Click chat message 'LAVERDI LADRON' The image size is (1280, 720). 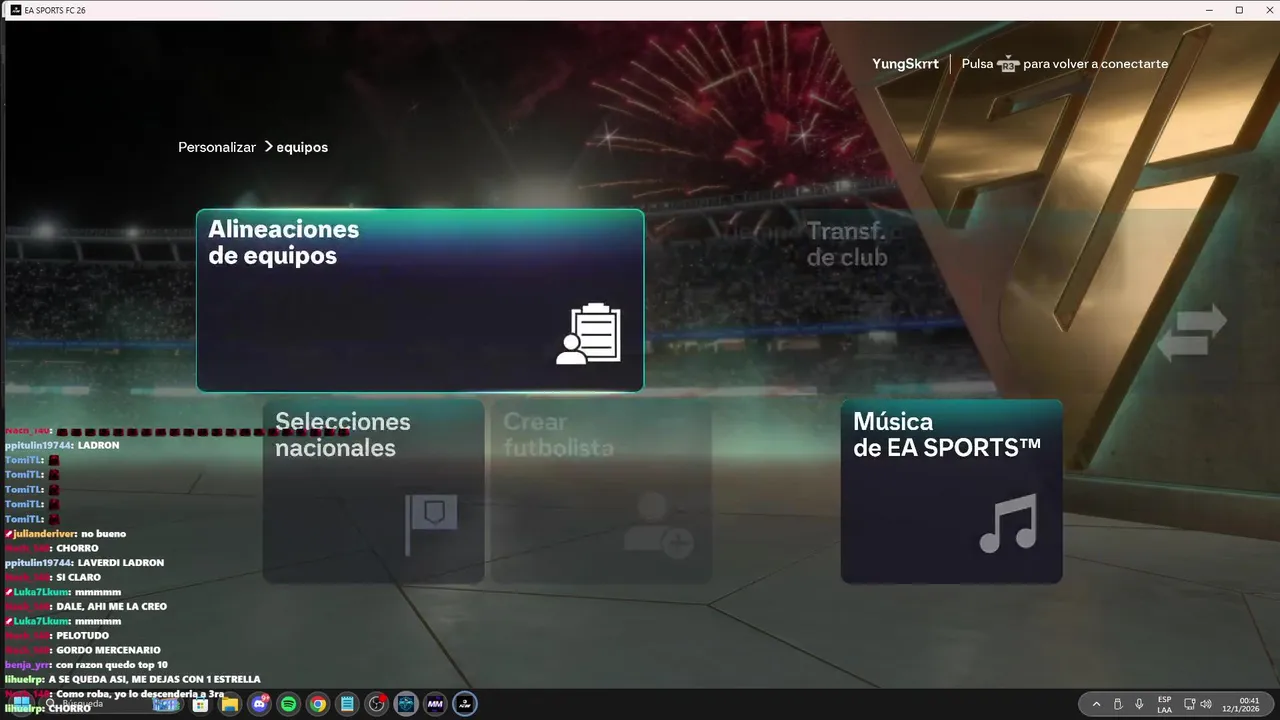[120, 563]
